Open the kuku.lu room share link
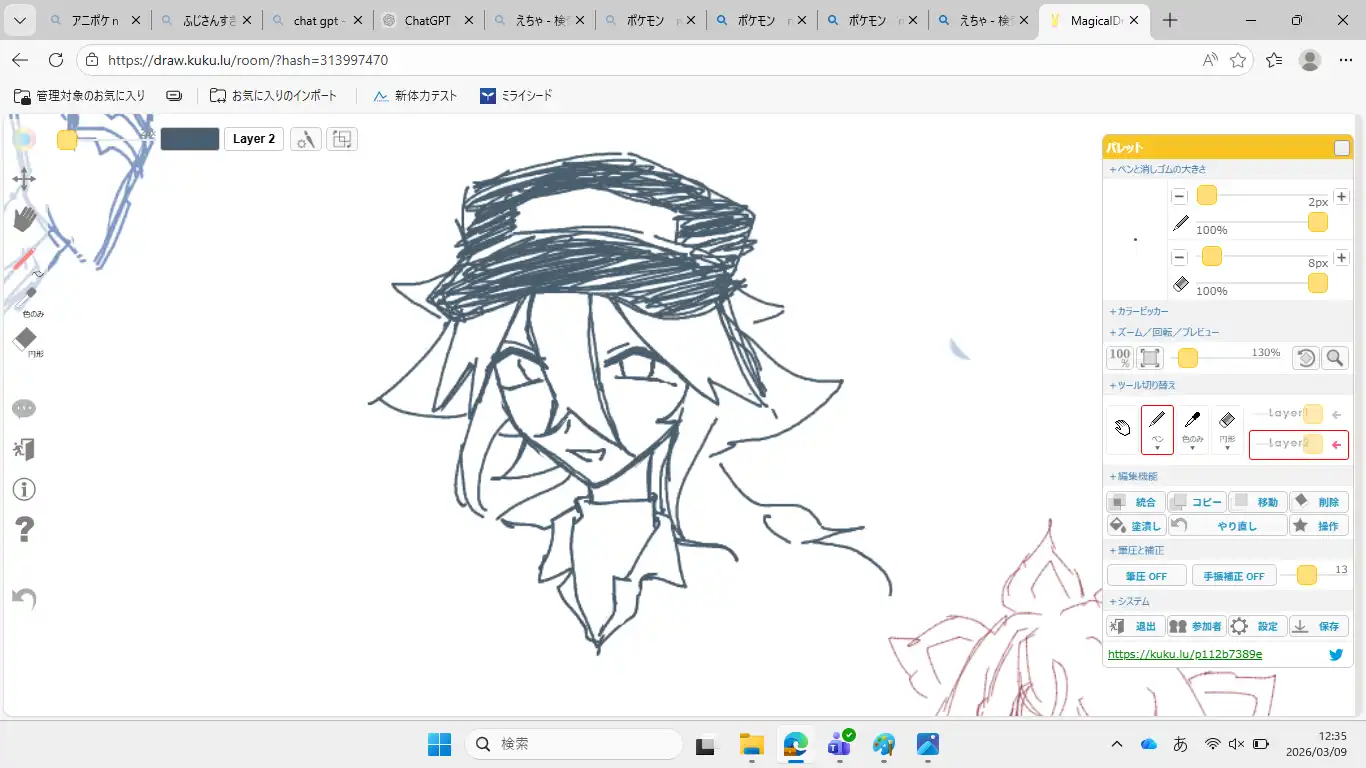Viewport: 1366px width, 768px height. [1185, 655]
